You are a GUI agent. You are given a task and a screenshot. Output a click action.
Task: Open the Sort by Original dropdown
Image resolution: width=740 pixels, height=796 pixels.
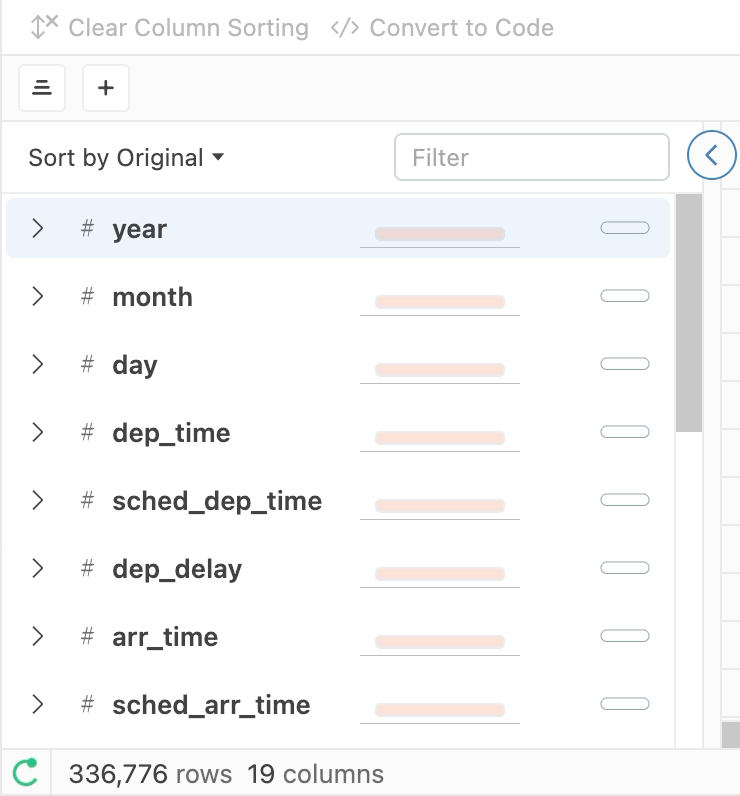126,158
